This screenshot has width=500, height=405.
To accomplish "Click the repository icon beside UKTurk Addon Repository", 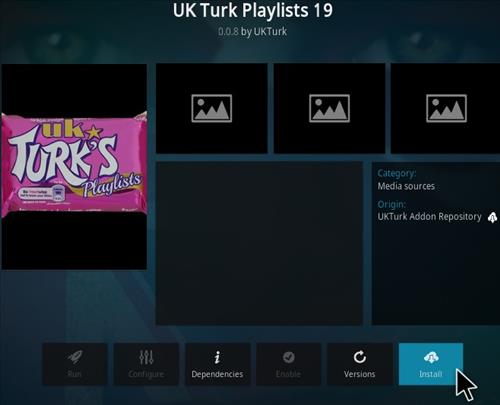I will [492, 217].
